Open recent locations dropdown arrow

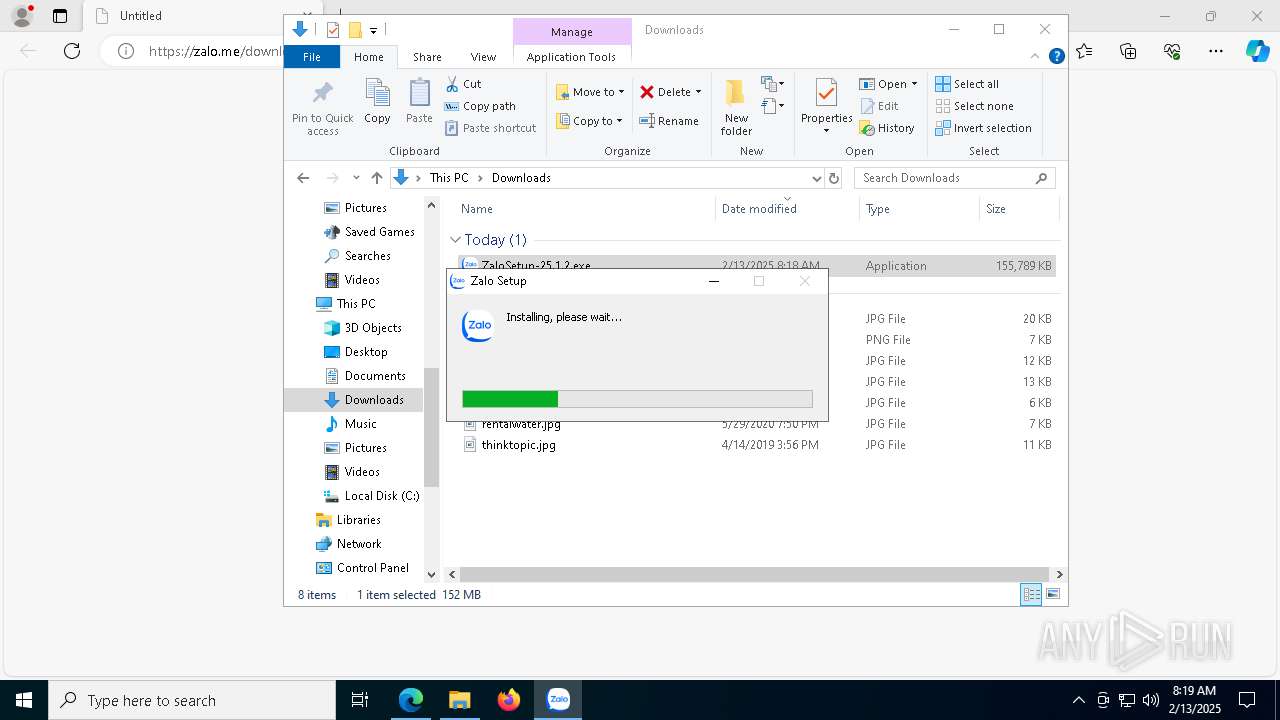click(356, 178)
